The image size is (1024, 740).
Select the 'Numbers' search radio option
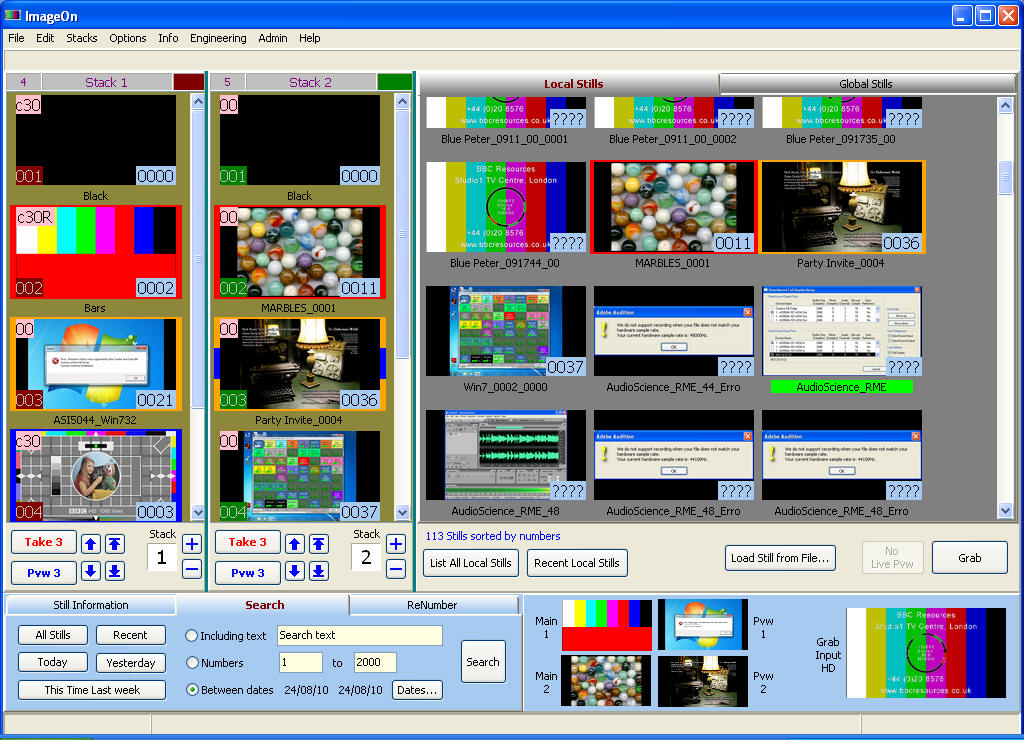tap(192, 663)
